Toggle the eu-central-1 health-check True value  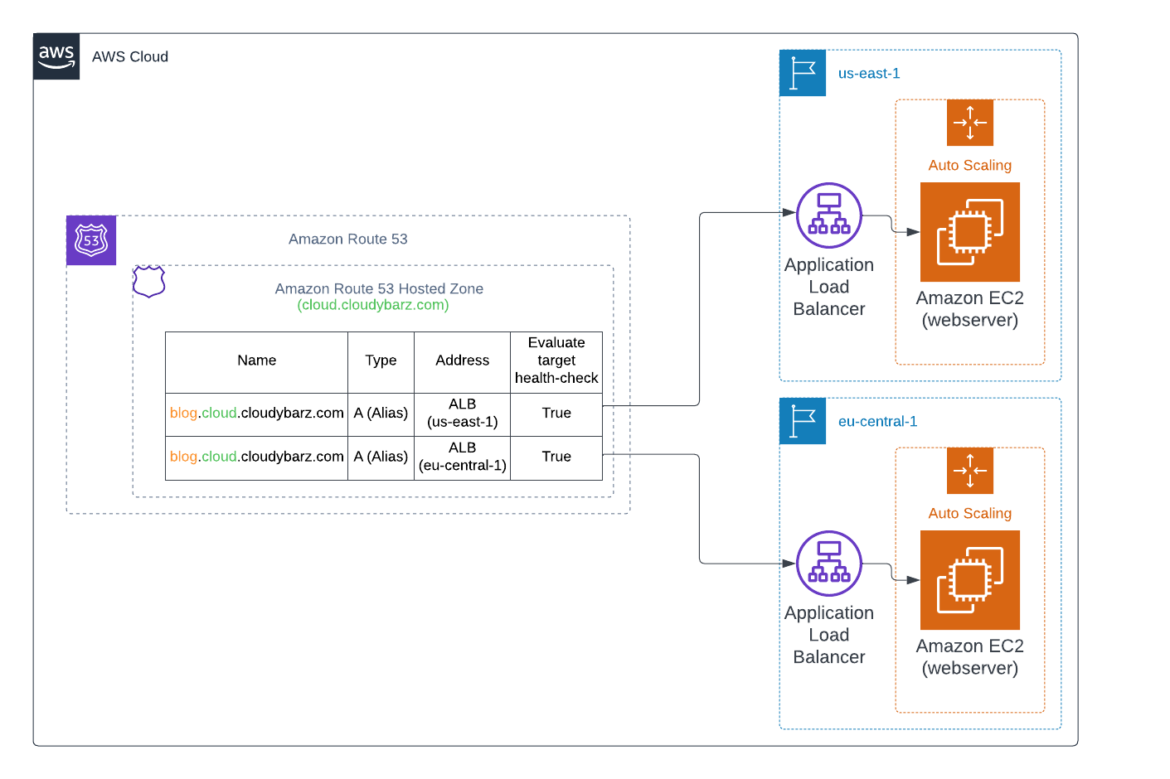[x=556, y=457]
